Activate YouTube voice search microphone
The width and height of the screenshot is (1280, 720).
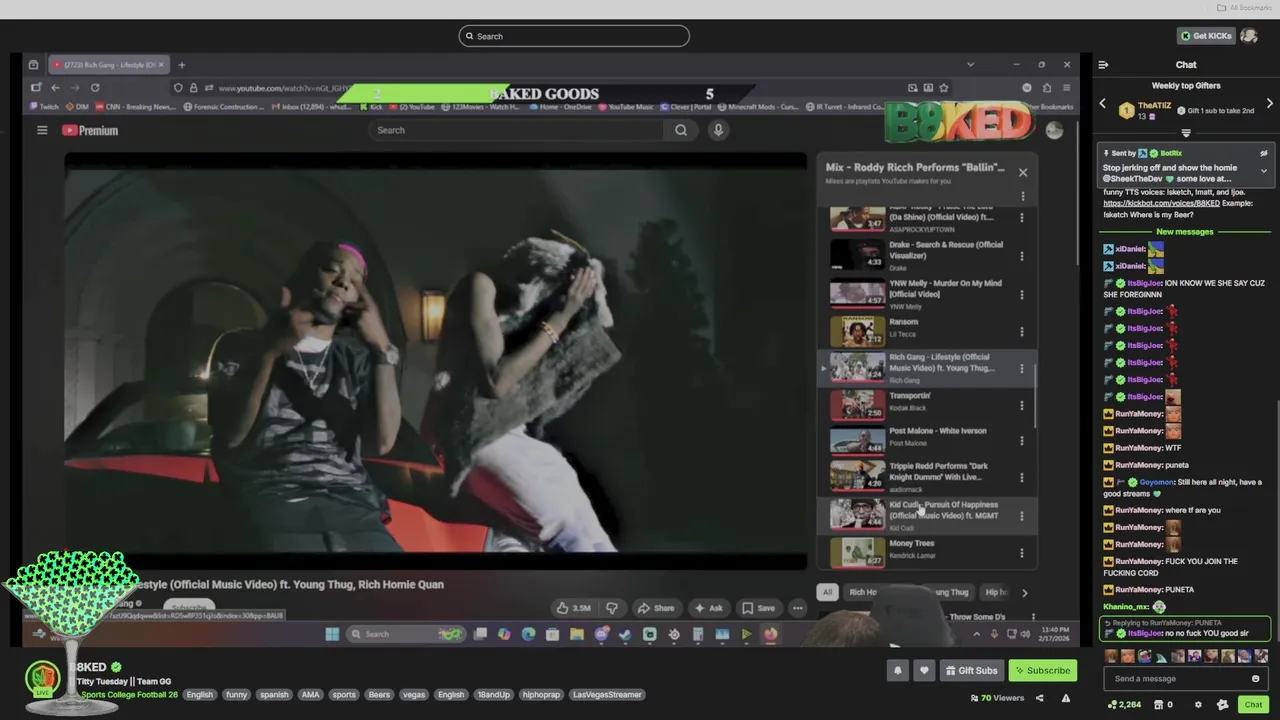(x=718, y=130)
